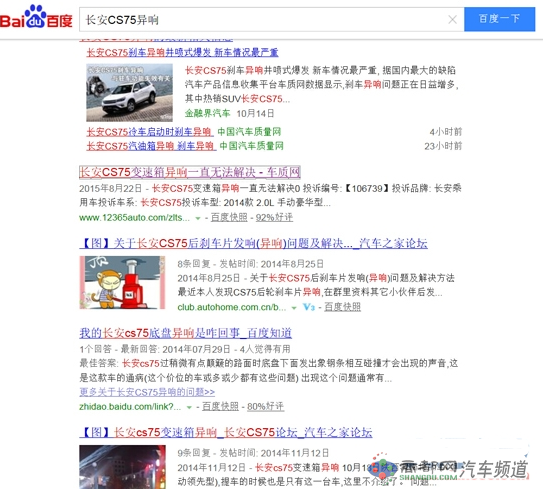
Task: Clear the search box with the X icon
Action: point(452,20)
